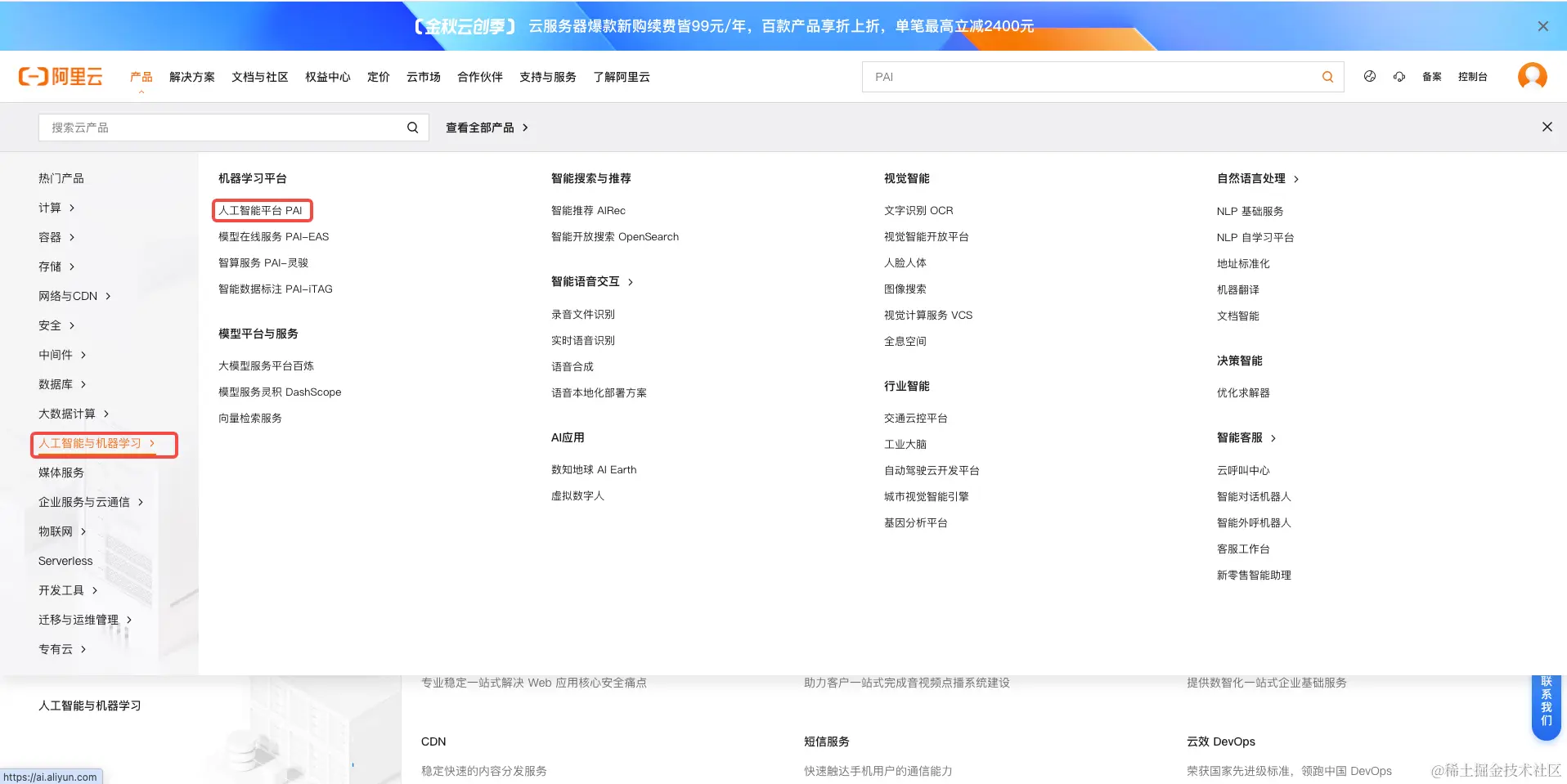The image size is (1567, 784).
Task: Click the 备案 link in header
Action: [1432, 77]
